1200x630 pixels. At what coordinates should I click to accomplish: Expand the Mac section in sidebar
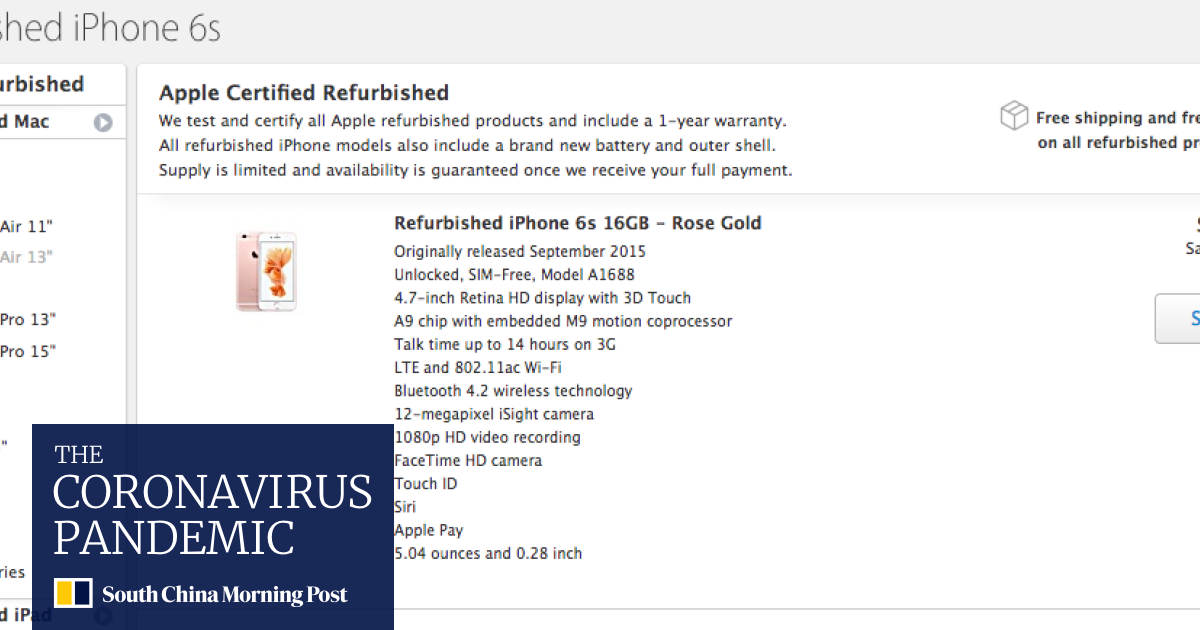pyautogui.click(x=25, y=122)
